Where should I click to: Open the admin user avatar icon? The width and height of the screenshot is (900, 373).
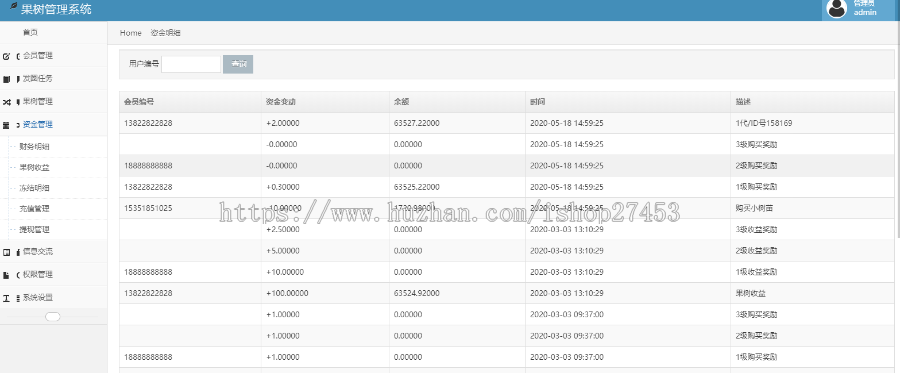pos(836,8)
